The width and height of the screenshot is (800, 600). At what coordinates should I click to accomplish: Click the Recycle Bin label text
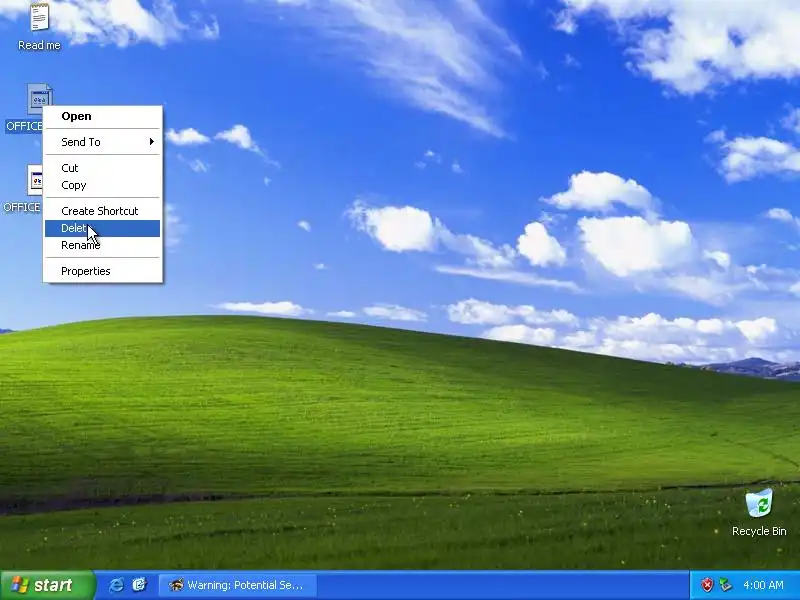tap(759, 531)
